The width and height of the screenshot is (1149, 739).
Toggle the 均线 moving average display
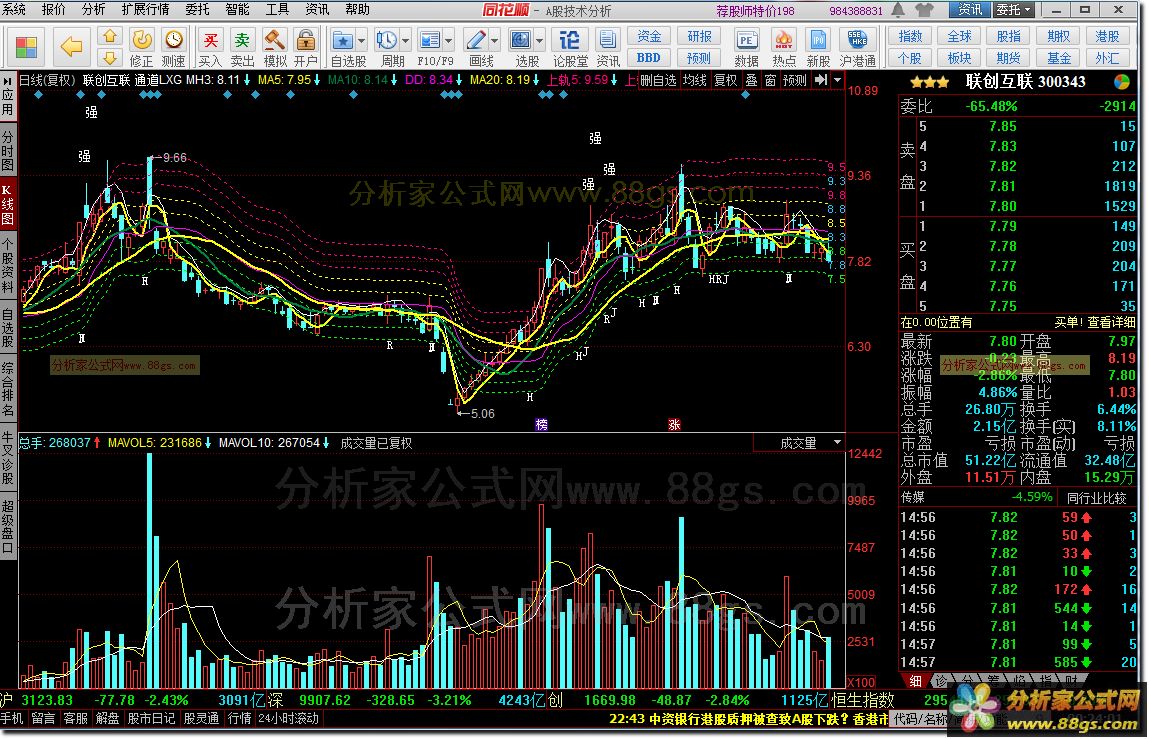[695, 80]
